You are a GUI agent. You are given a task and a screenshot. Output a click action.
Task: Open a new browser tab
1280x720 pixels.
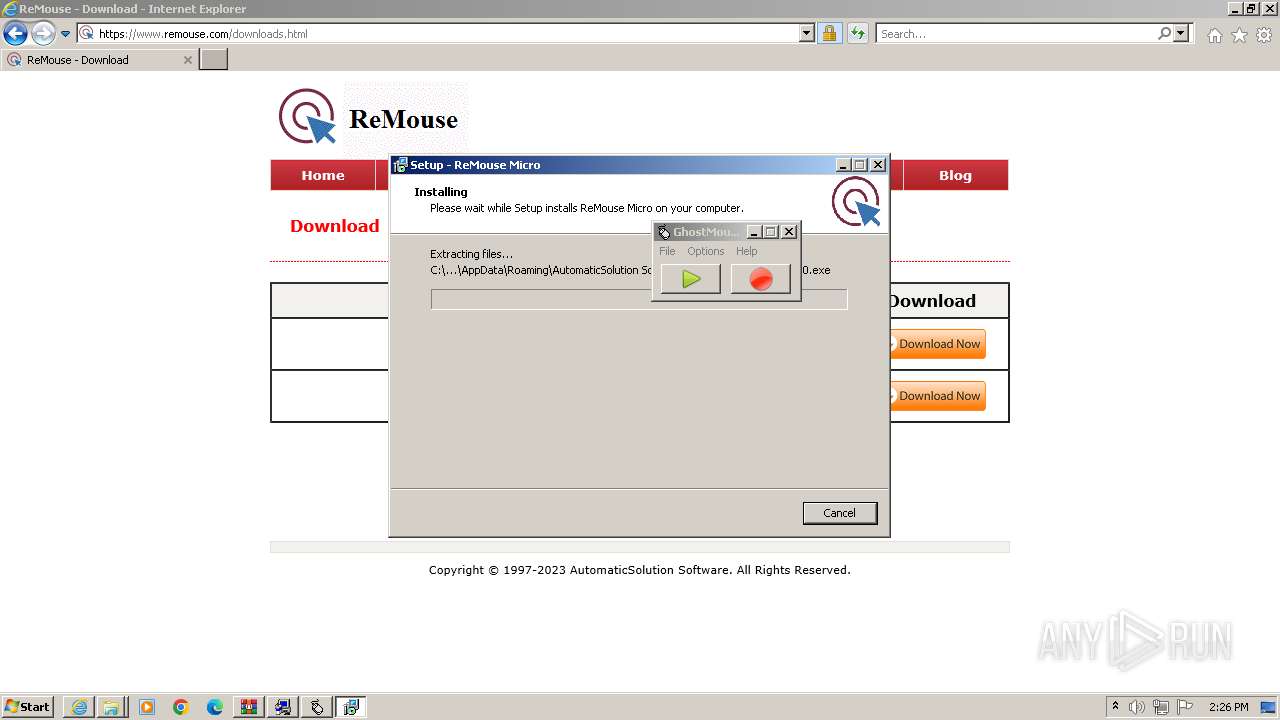pyautogui.click(x=214, y=60)
